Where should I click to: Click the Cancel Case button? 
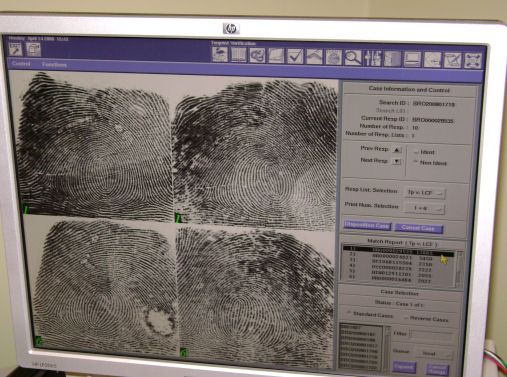(419, 228)
